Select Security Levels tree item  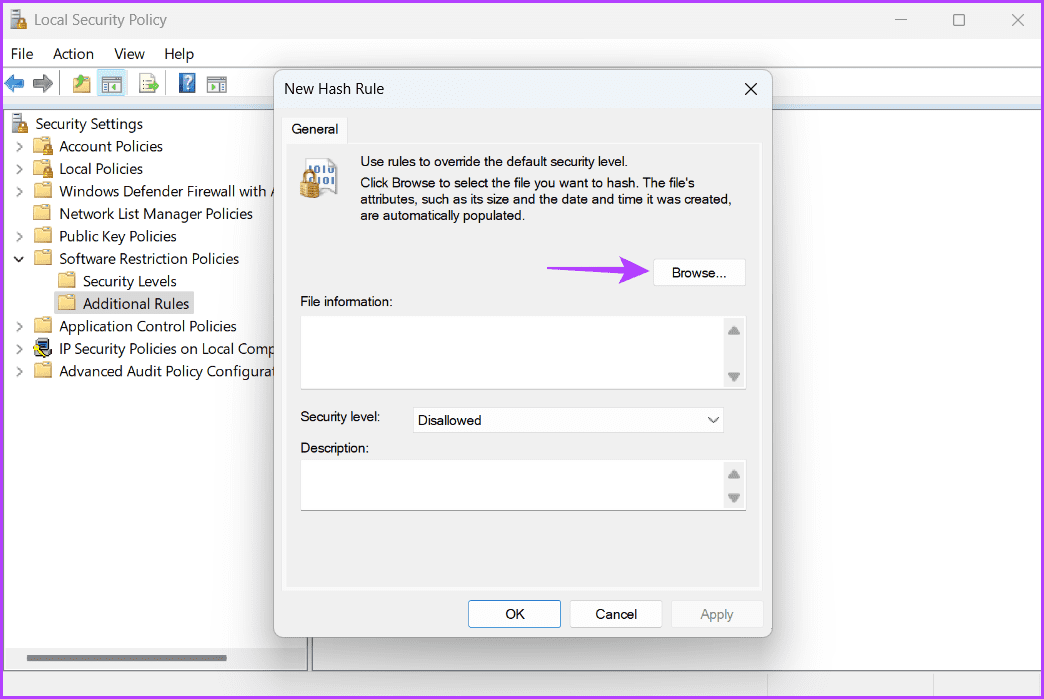pos(129,281)
